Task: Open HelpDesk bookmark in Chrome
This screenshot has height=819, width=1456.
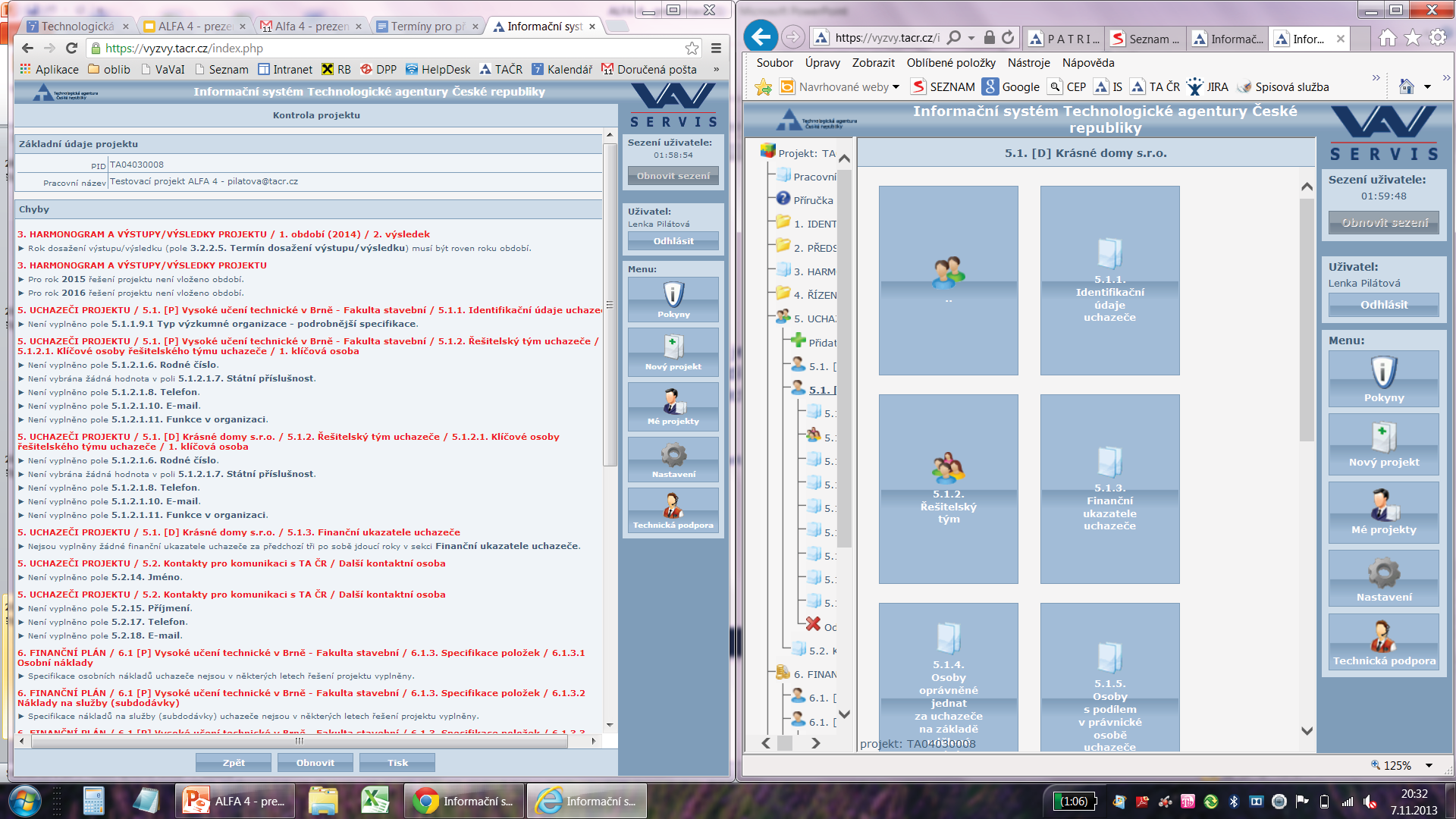Action: click(438, 69)
